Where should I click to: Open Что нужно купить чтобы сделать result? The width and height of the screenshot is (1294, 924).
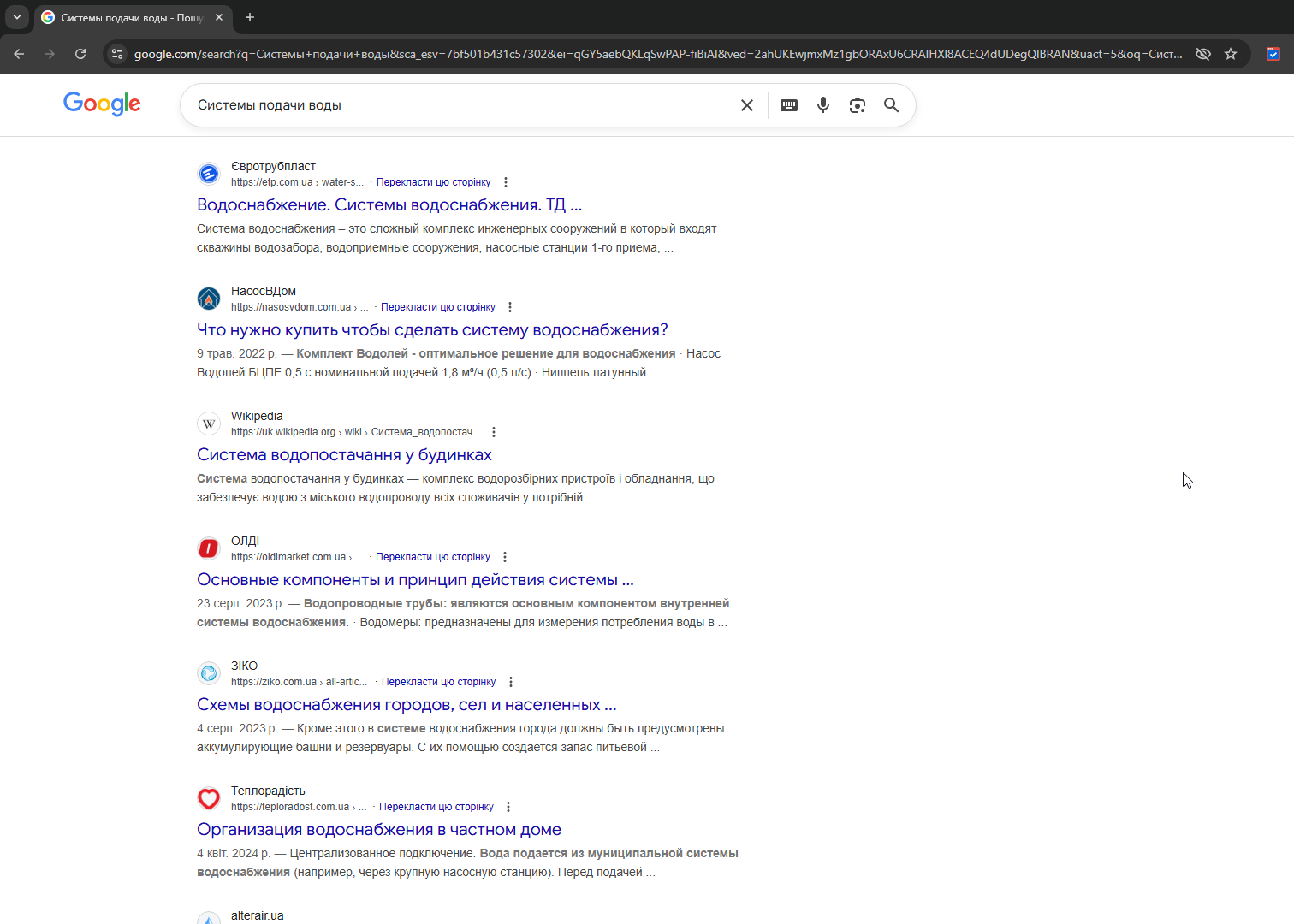[x=432, y=330]
